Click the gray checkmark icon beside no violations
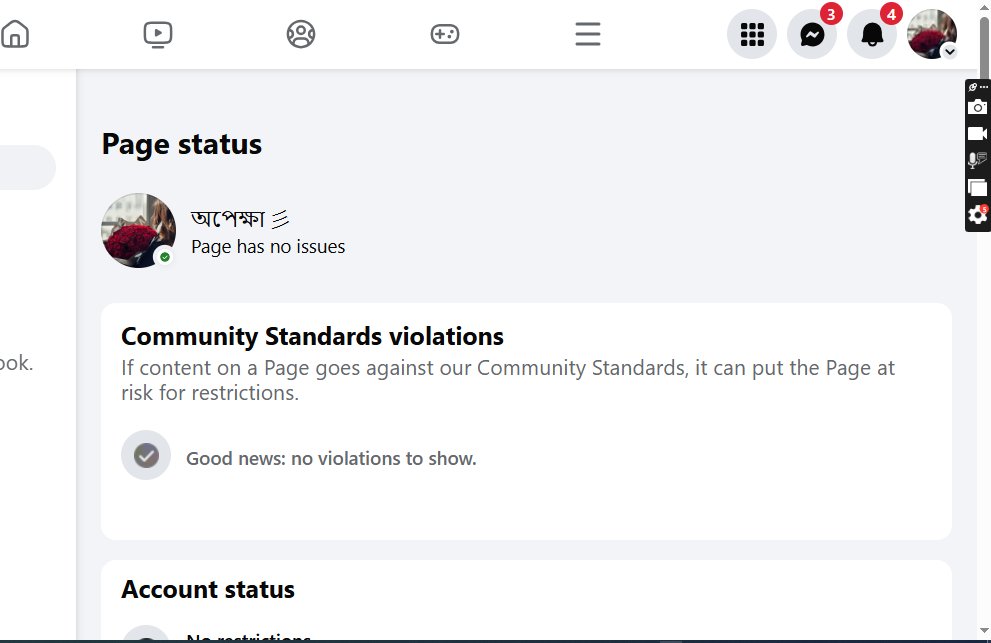The height and width of the screenshot is (643, 991). coord(146,455)
